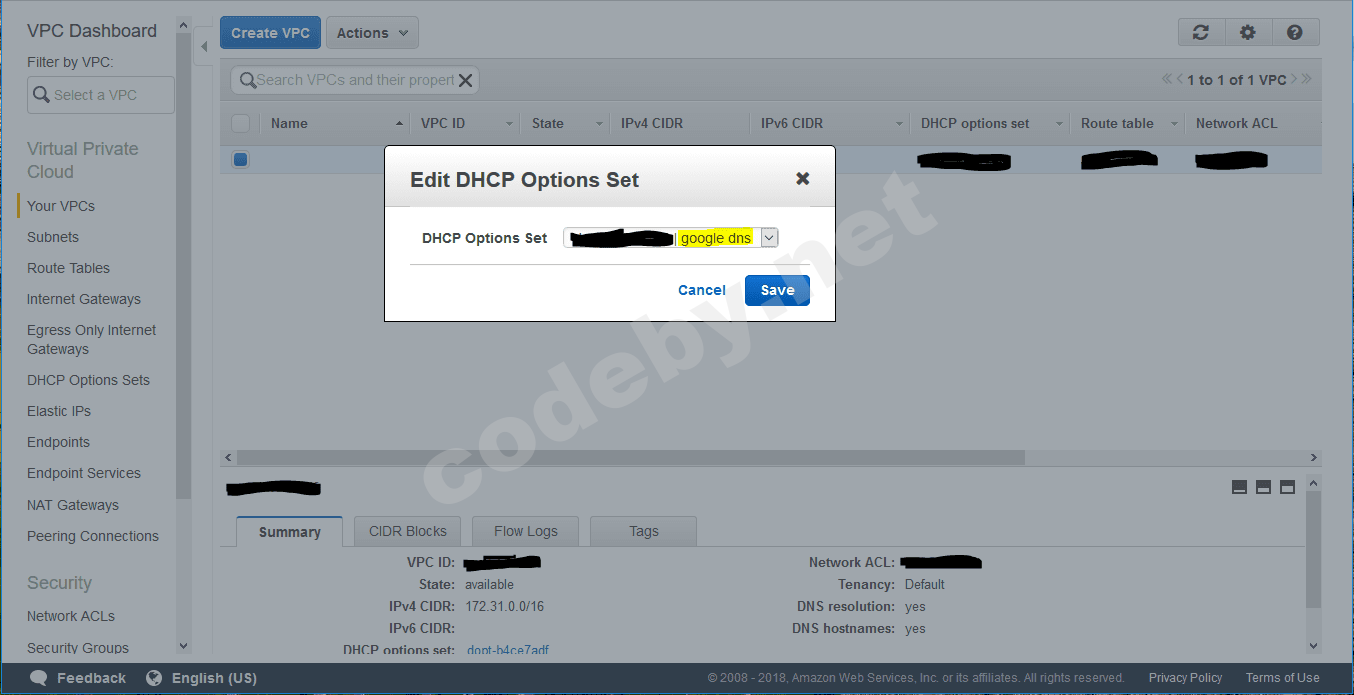Screen dimensions: 1354x695
Task: Maximize the details pane icon
Action: tap(1288, 487)
